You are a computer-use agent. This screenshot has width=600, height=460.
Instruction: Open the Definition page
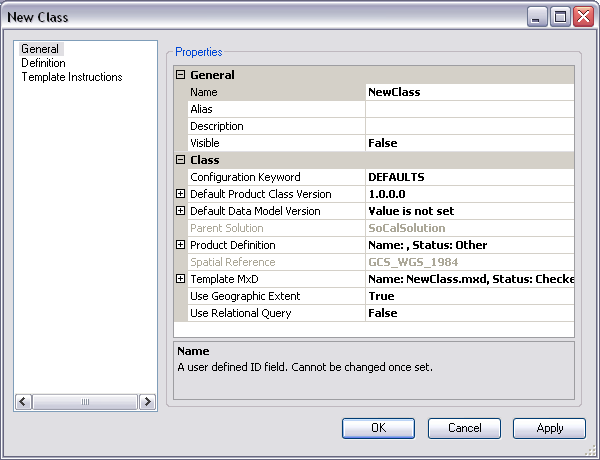pyautogui.click(x=43, y=63)
